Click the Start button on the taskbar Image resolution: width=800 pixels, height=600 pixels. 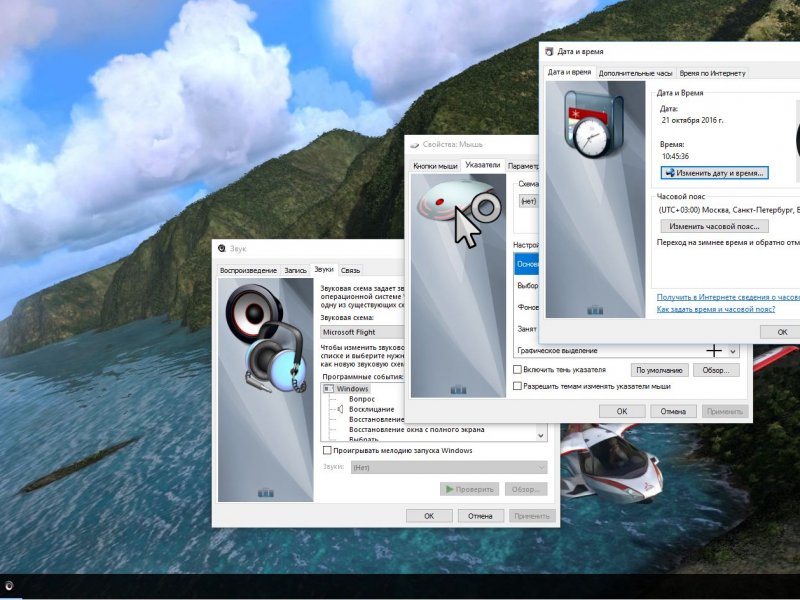pyautogui.click(x=9, y=586)
